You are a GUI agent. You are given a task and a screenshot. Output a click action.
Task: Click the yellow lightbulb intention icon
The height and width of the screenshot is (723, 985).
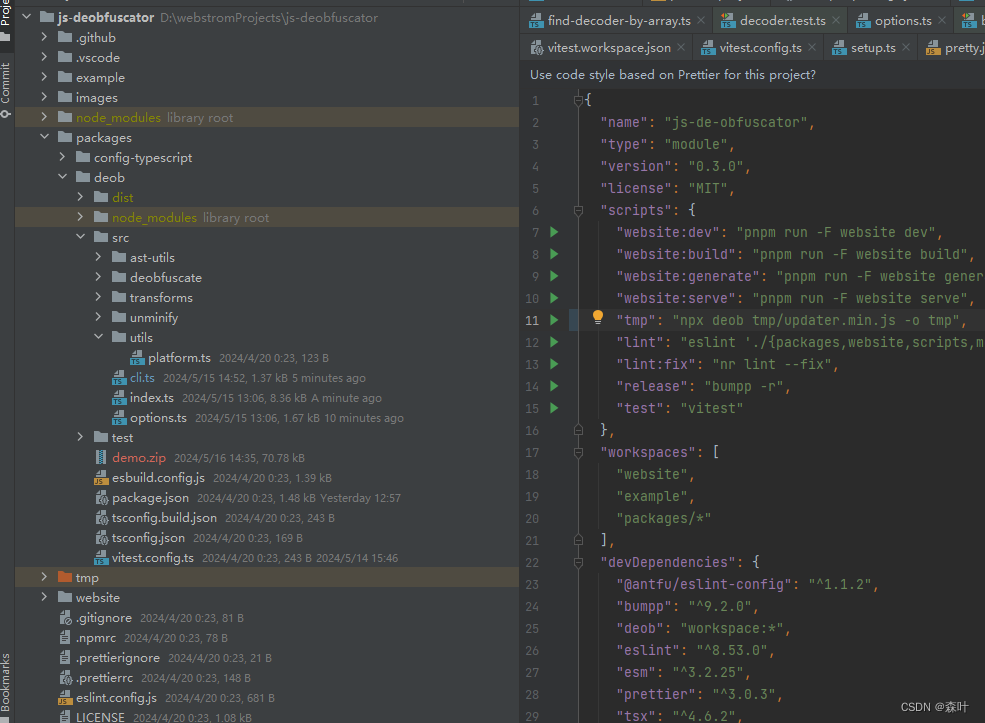tap(597, 317)
